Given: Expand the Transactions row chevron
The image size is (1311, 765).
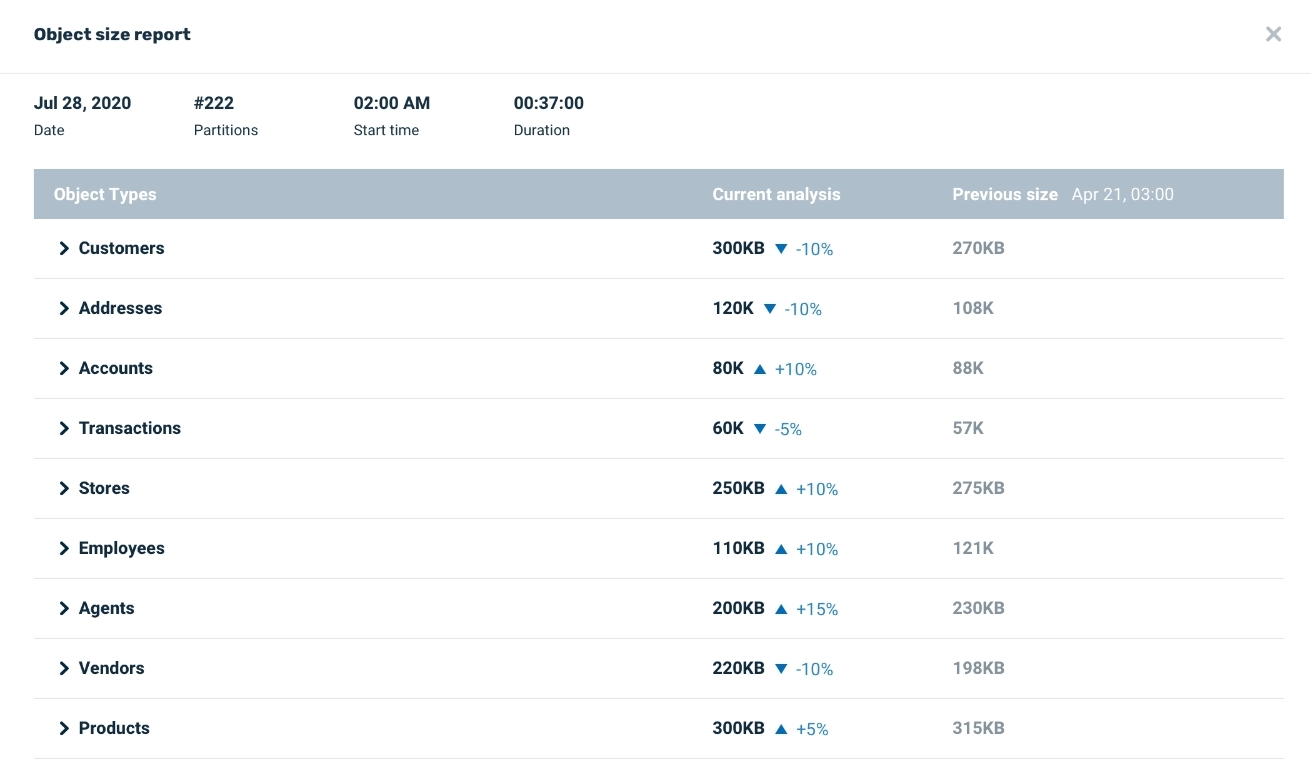Looking at the screenshot, I should (64, 428).
